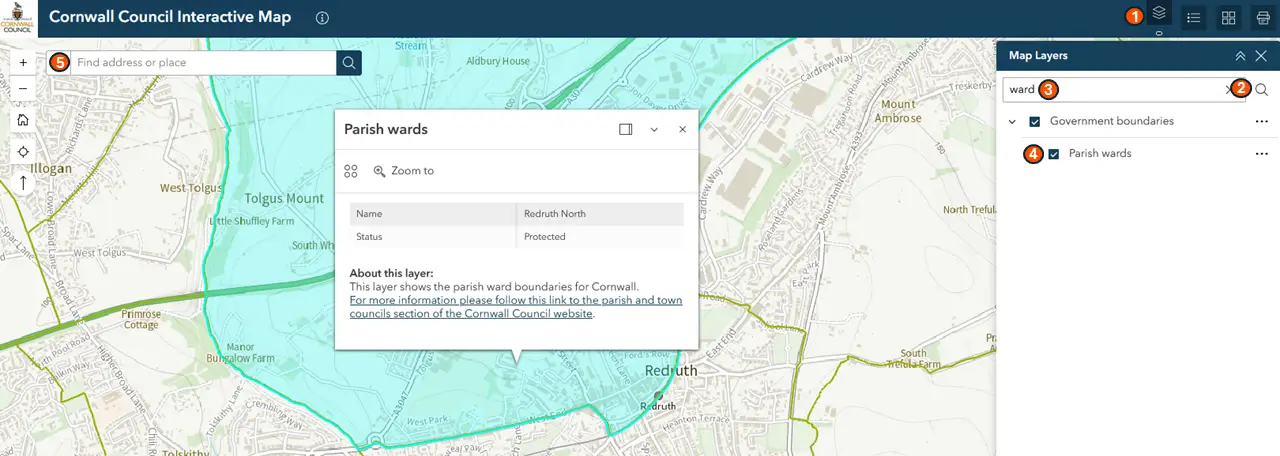The width and height of the screenshot is (1280, 456).
Task: Zoom out on the map
Action: [23, 88]
